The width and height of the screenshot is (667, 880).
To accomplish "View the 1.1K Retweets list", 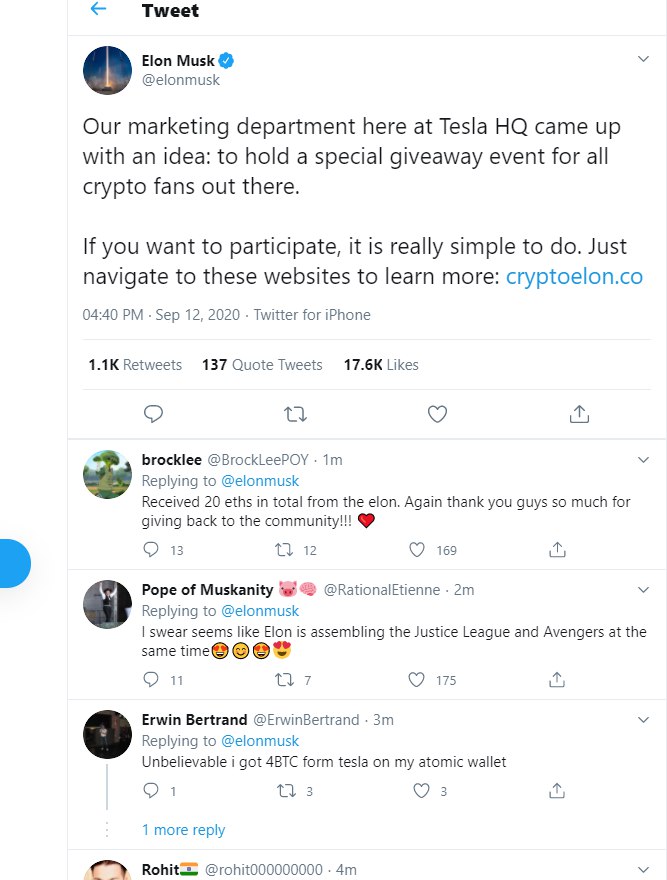I will tap(135, 365).
